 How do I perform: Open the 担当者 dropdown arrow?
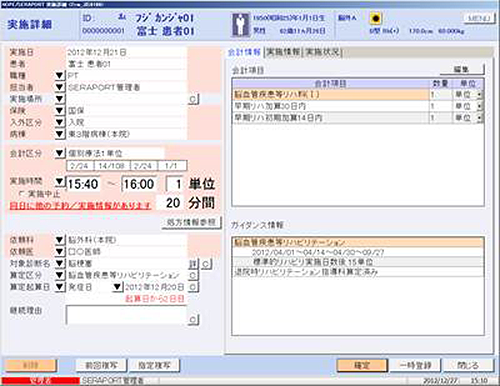(x=59, y=87)
